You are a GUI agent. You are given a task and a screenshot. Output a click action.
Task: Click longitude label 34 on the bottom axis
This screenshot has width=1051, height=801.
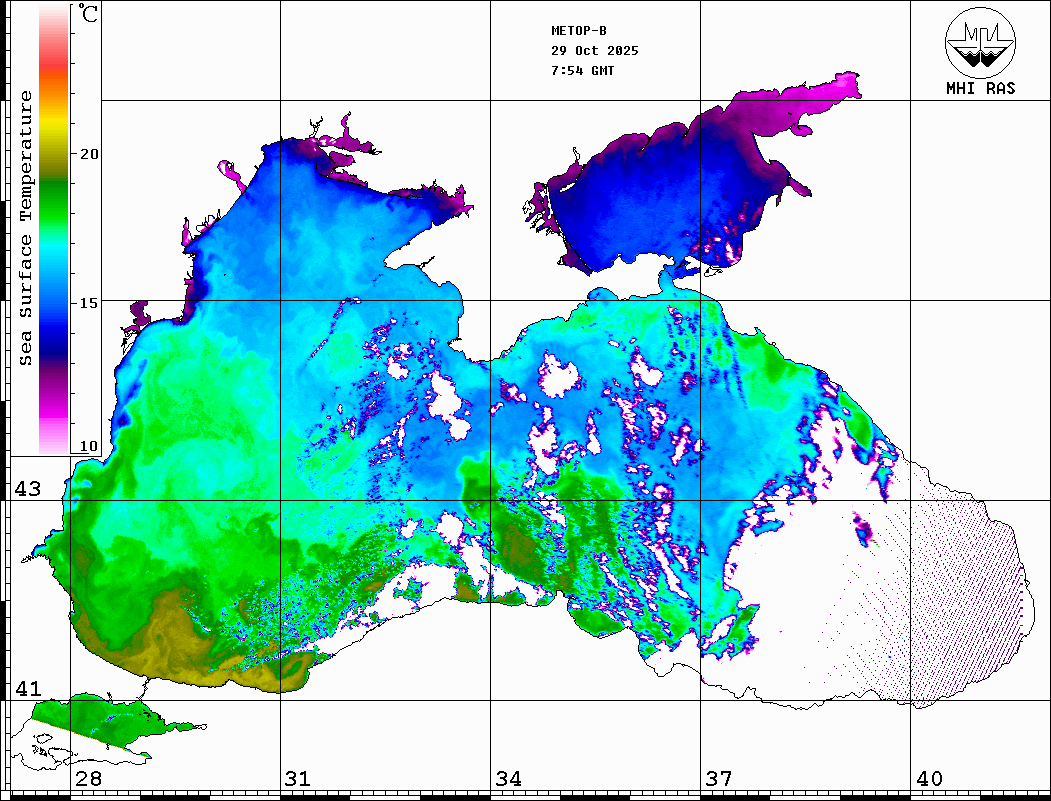point(508,779)
